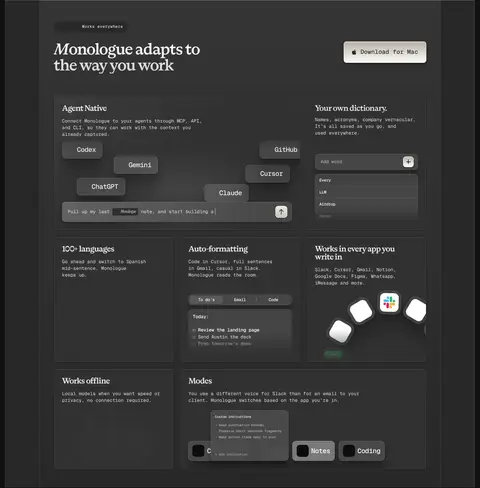The image size is (480, 488).
Task: Click the '100+ languages' heading
Action: (88, 249)
